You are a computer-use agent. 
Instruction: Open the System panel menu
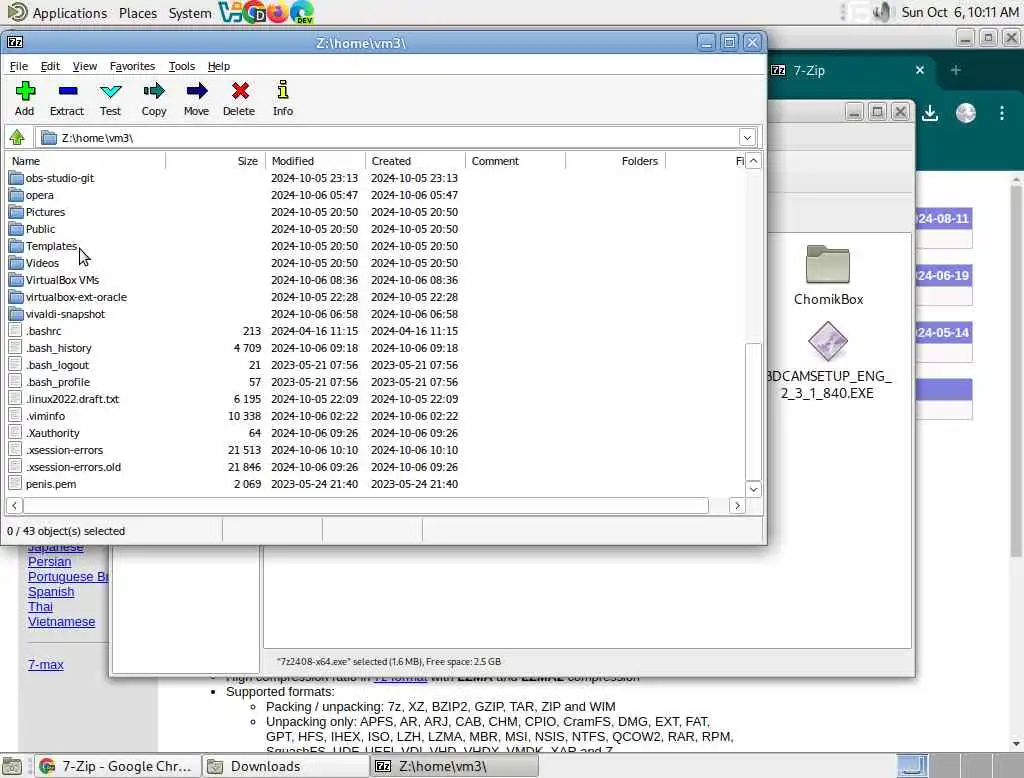coord(189,13)
